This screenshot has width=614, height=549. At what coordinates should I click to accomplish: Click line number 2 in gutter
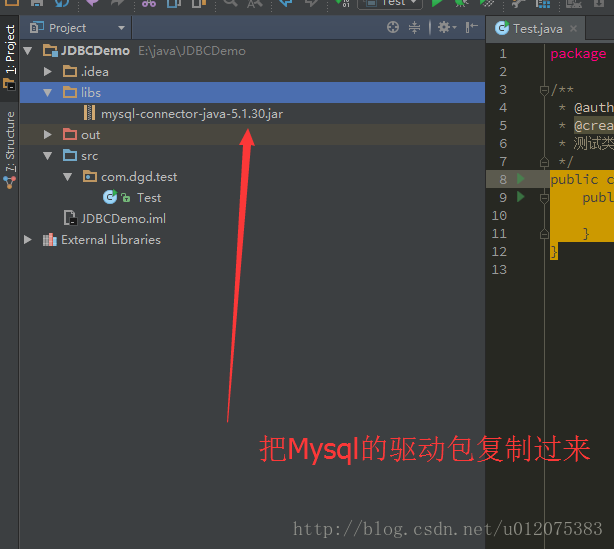[503, 72]
